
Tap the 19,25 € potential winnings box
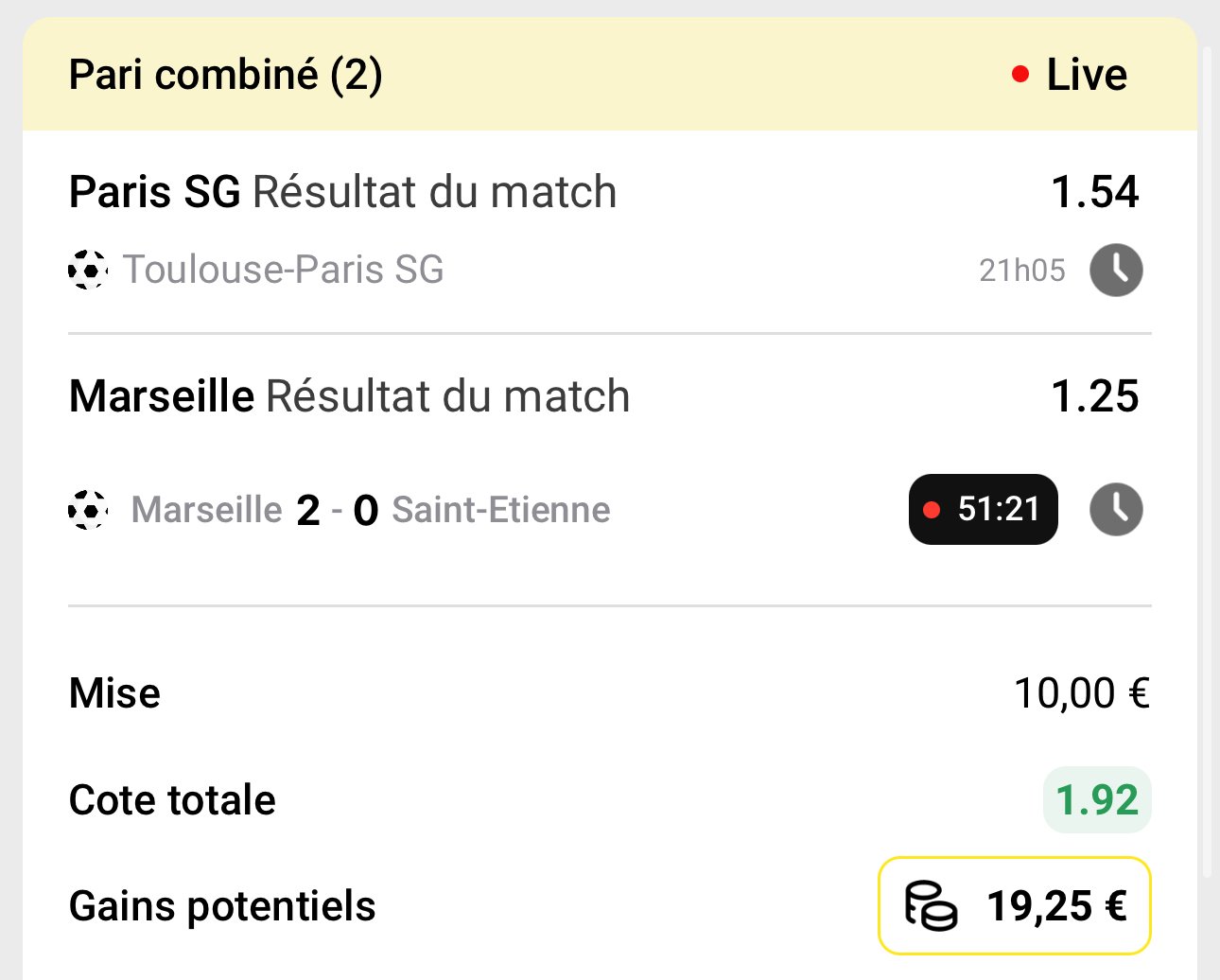pos(1015,905)
